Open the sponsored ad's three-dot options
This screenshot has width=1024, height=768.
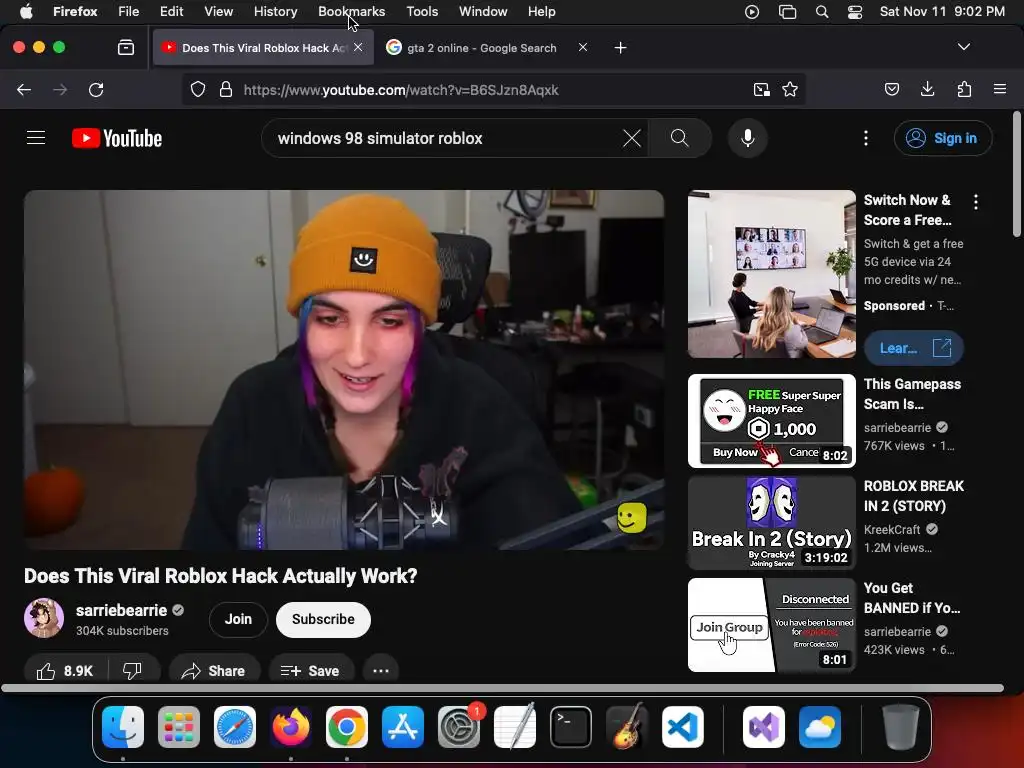pyautogui.click(x=976, y=202)
